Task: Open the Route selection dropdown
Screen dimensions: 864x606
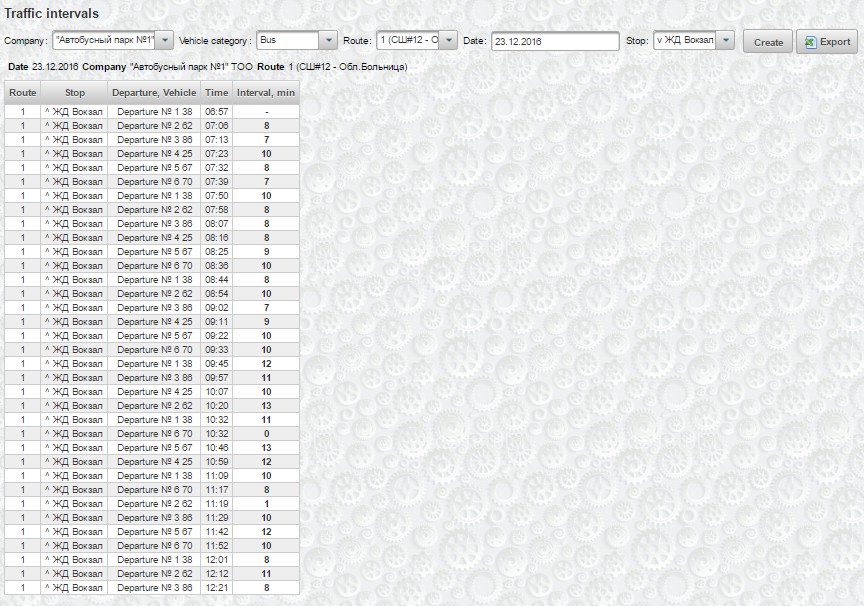Action: 449,41
